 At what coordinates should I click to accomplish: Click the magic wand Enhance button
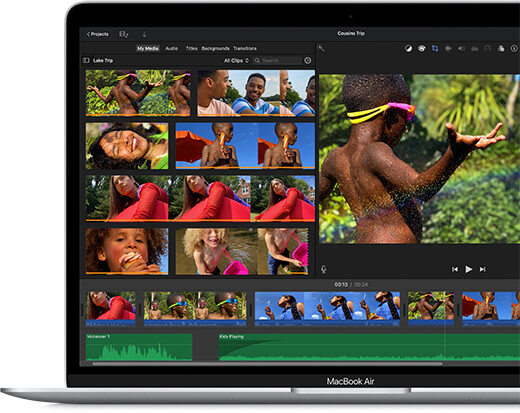tap(321, 48)
